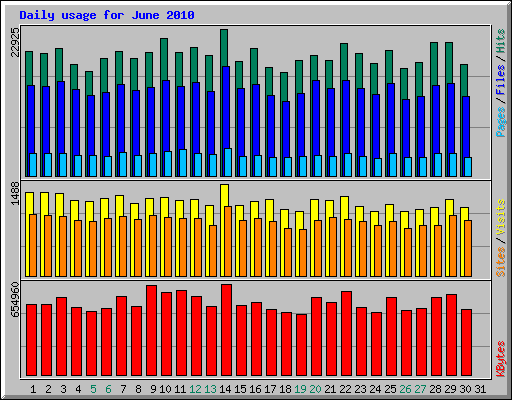Click the Sites legend label
This screenshot has width=512, height=400.
[500, 262]
